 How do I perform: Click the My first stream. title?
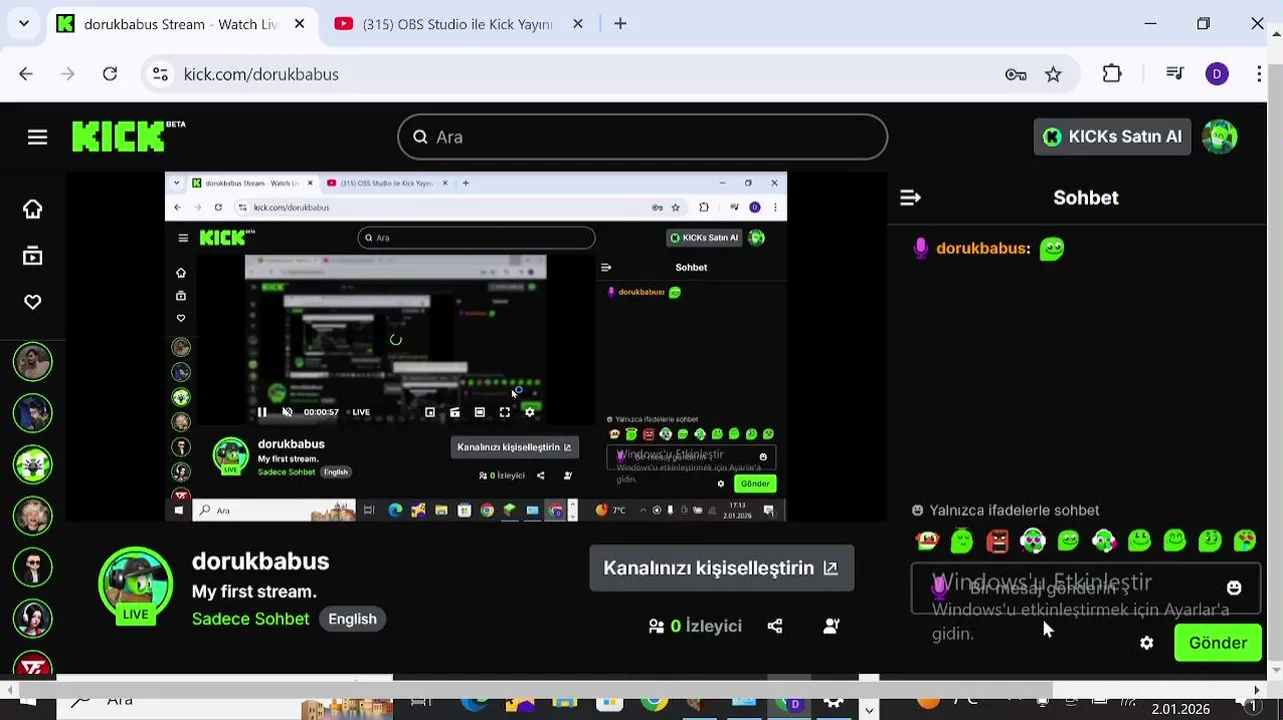coord(254,592)
